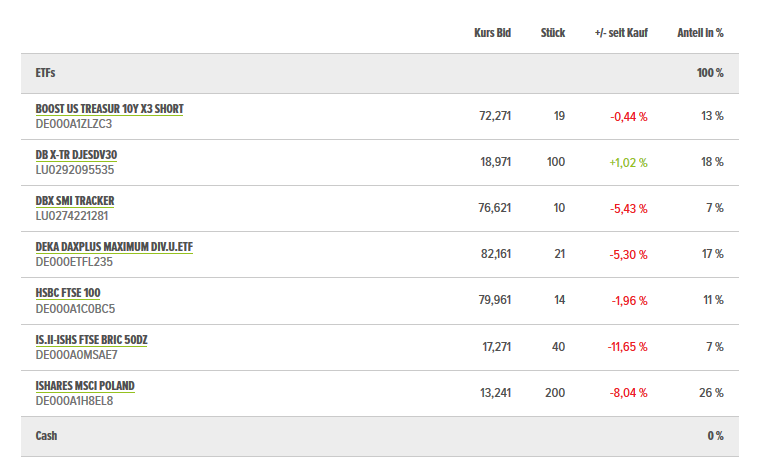Image resolution: width=759 pixels, height=468 pixels.
Task: Click the 100 % total in ETFs row
Action: point(710,73)
